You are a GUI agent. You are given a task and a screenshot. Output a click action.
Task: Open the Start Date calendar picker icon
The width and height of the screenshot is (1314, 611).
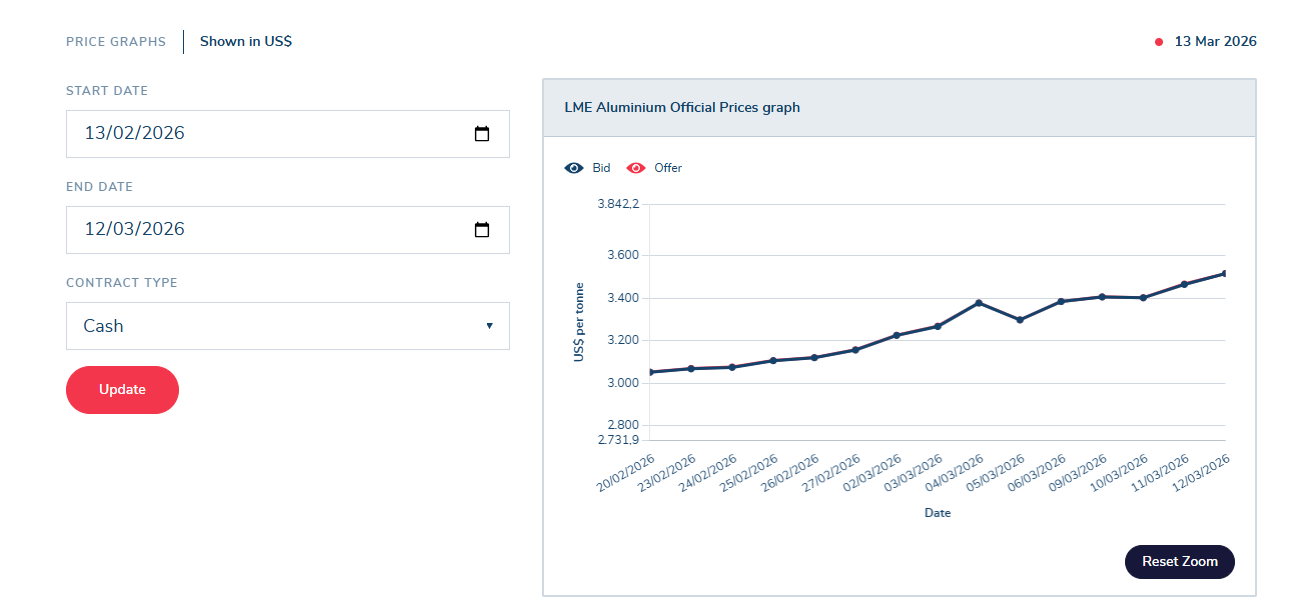[x=482, y=134]
